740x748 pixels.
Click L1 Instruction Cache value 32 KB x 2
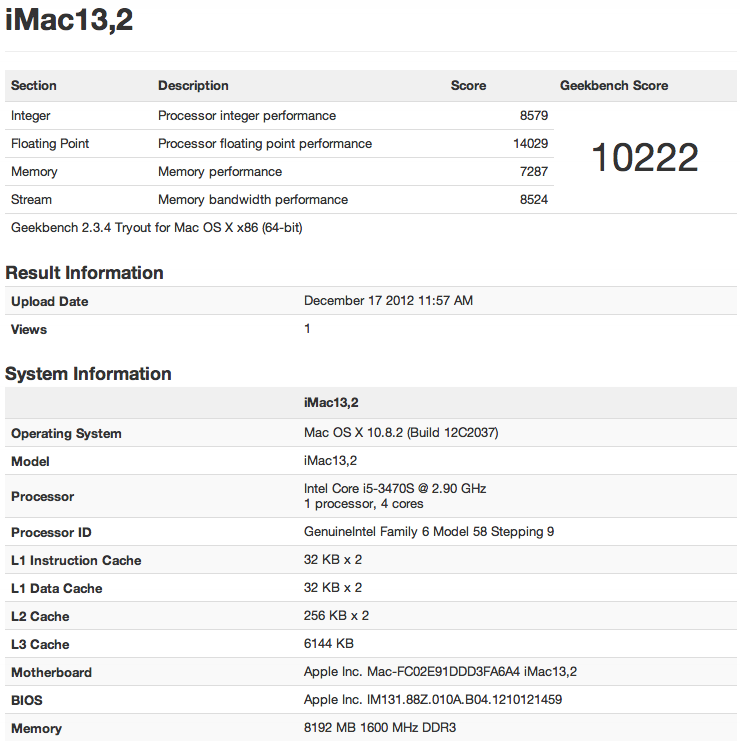333,560
